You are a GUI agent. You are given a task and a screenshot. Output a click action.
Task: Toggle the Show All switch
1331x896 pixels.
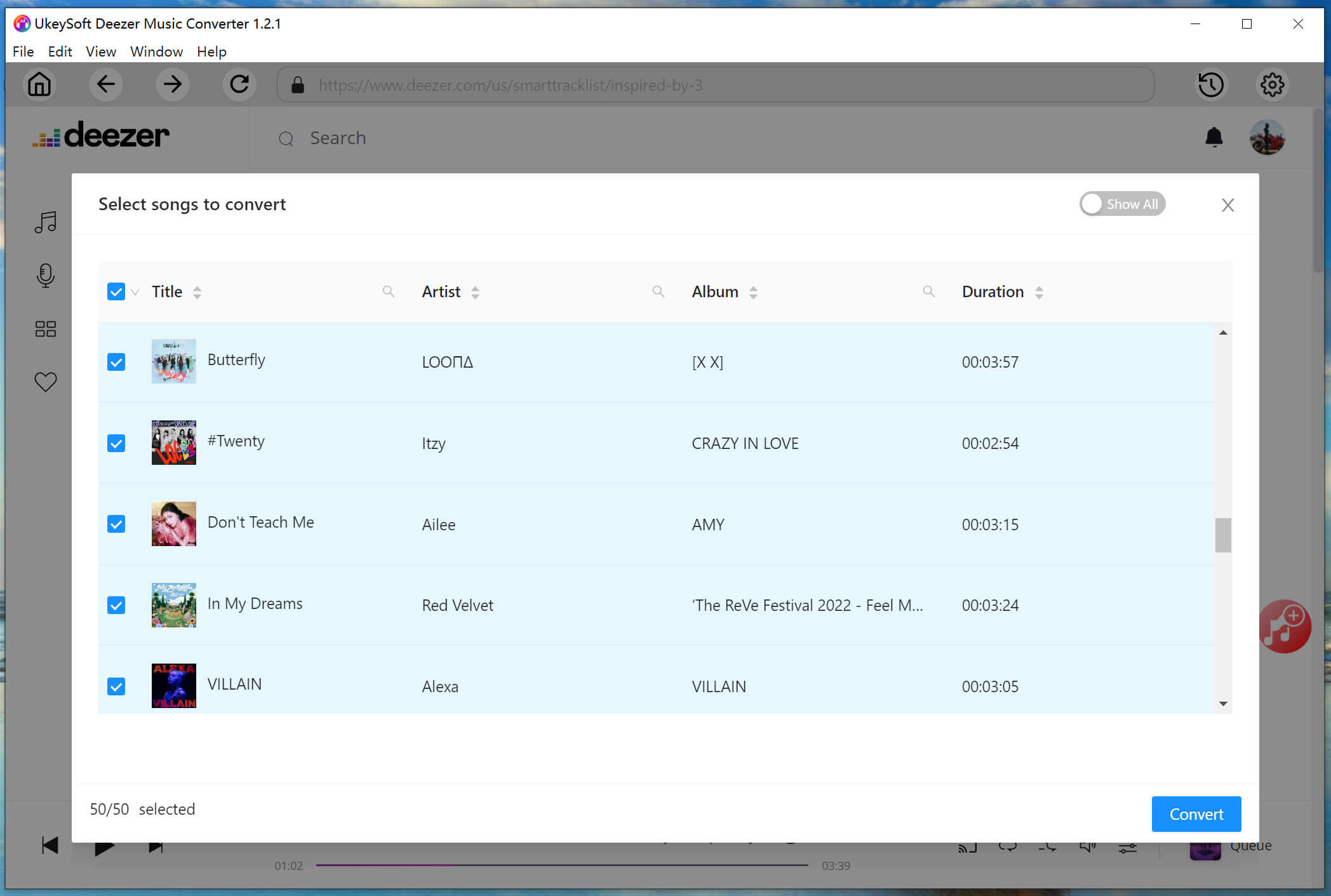click(1120, 204)
